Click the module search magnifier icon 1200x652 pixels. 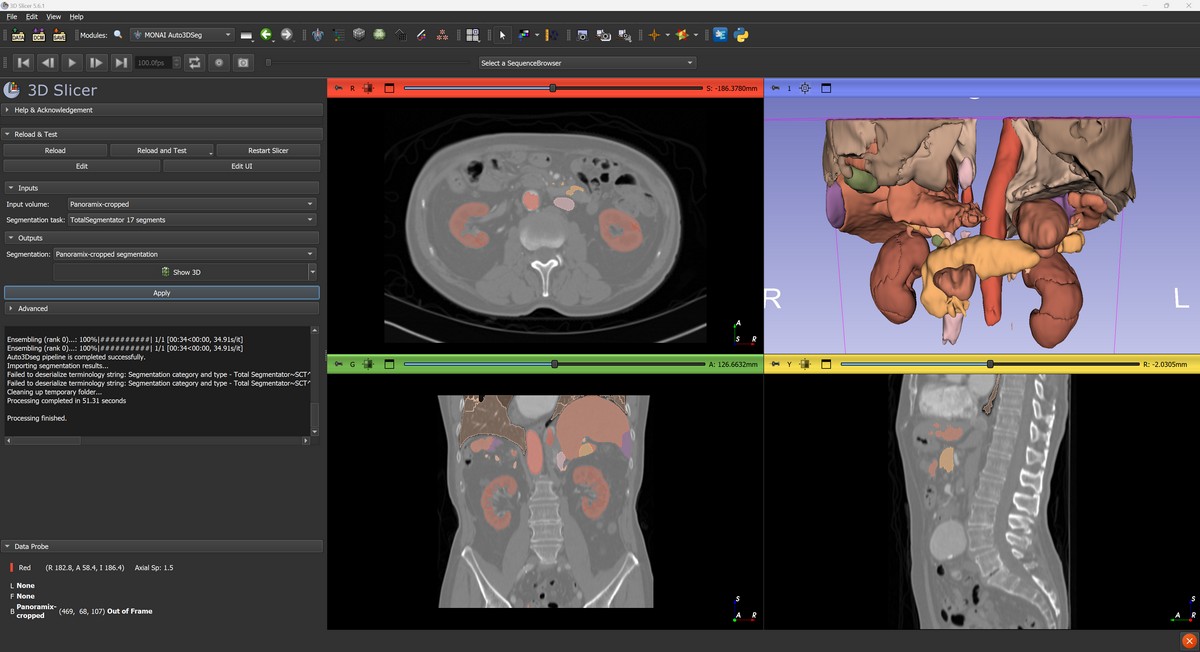pyautogui.click(x=118, y=35)
